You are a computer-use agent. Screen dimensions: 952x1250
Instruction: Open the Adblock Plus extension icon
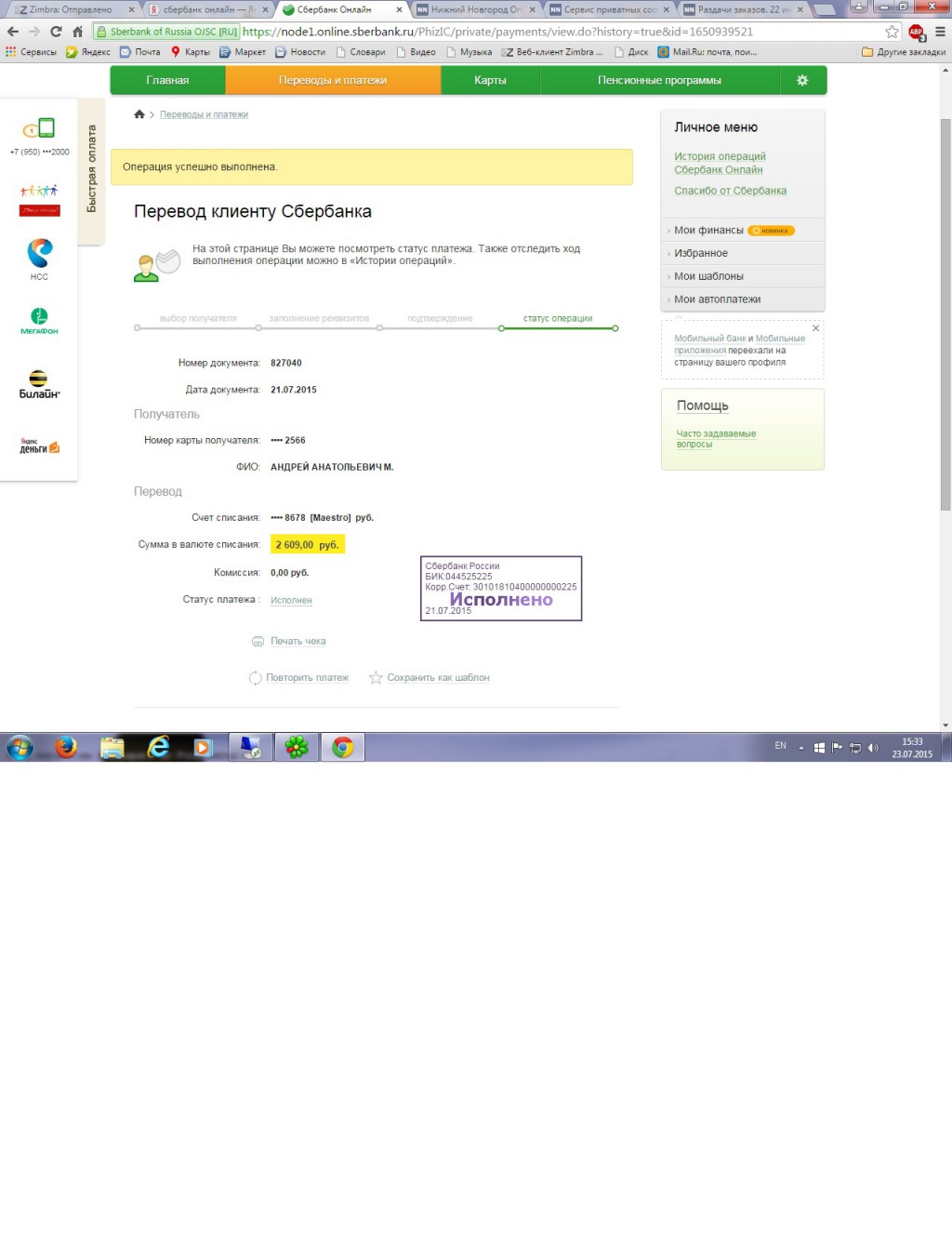(x=917, y=32)
